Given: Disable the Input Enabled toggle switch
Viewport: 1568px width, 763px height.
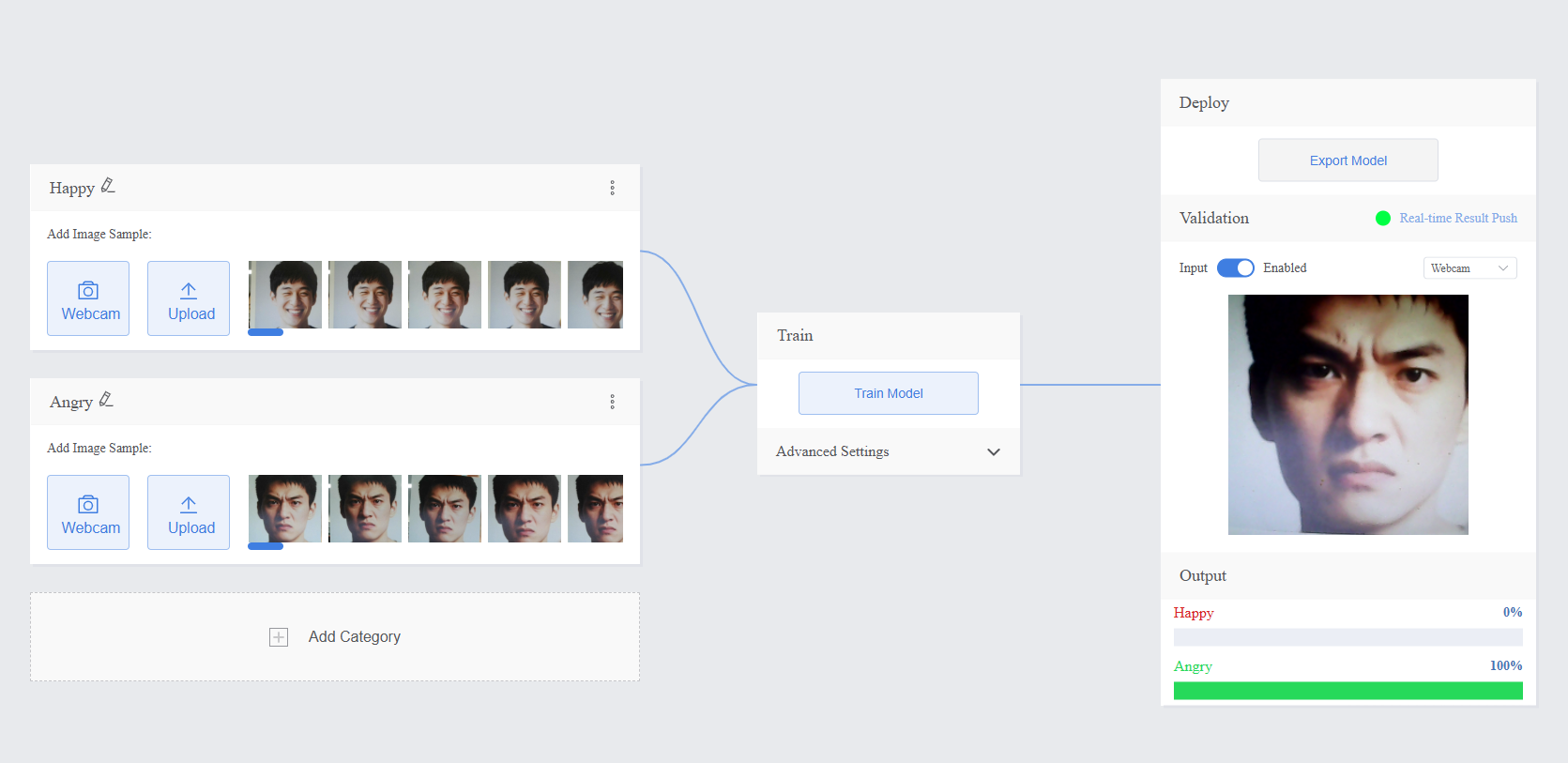Looking at the screenshot, I should [1235, 267].
